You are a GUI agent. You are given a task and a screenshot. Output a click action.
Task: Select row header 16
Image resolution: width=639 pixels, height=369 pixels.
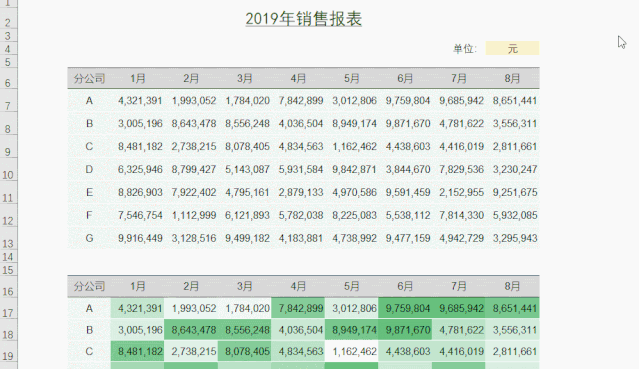pyautogui.click(x=8, y=286)
